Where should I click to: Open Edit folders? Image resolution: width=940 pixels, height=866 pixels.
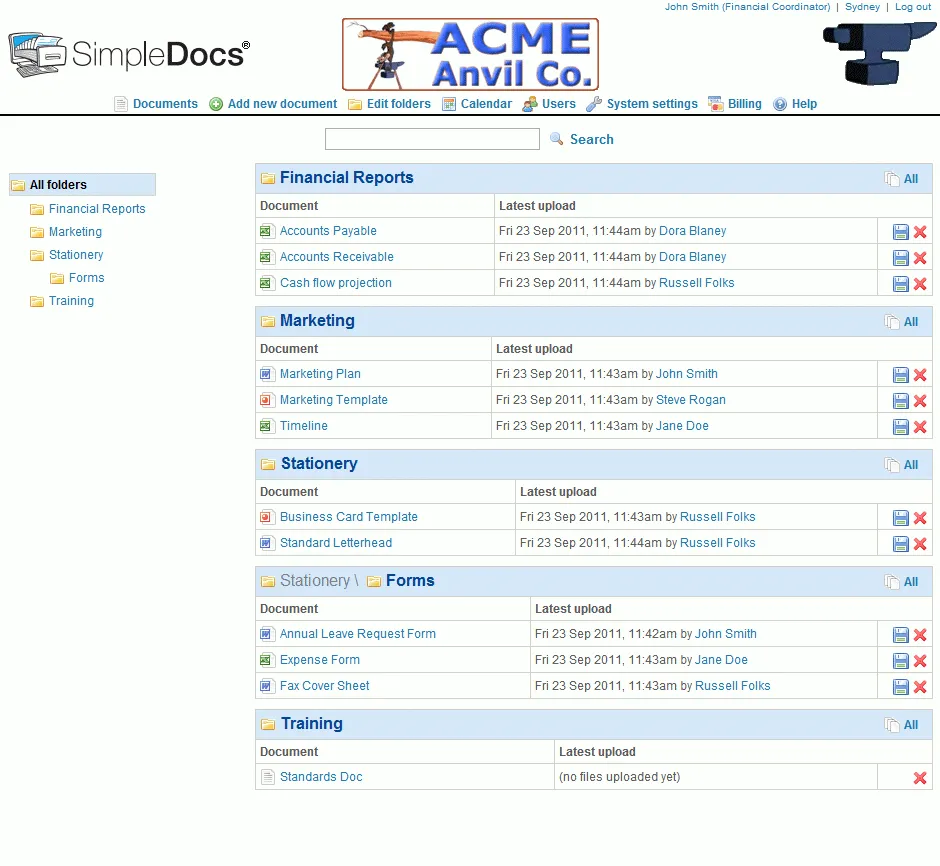(396, 103)
